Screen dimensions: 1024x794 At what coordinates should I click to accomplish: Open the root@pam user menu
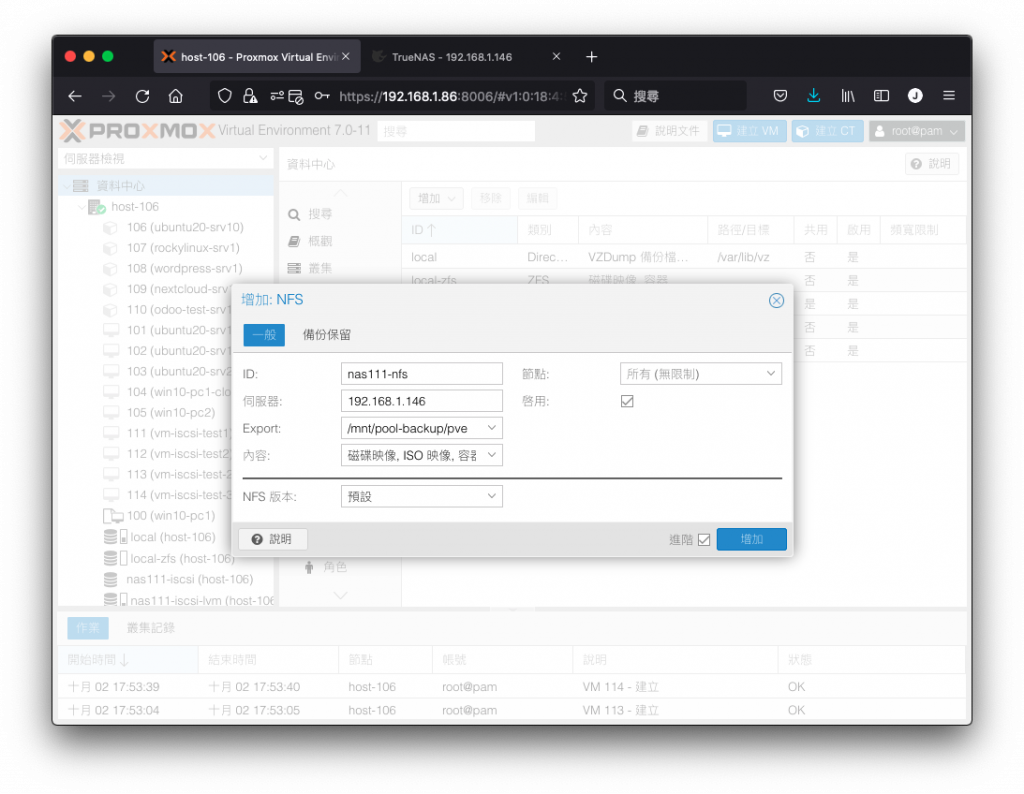(916, 131)
